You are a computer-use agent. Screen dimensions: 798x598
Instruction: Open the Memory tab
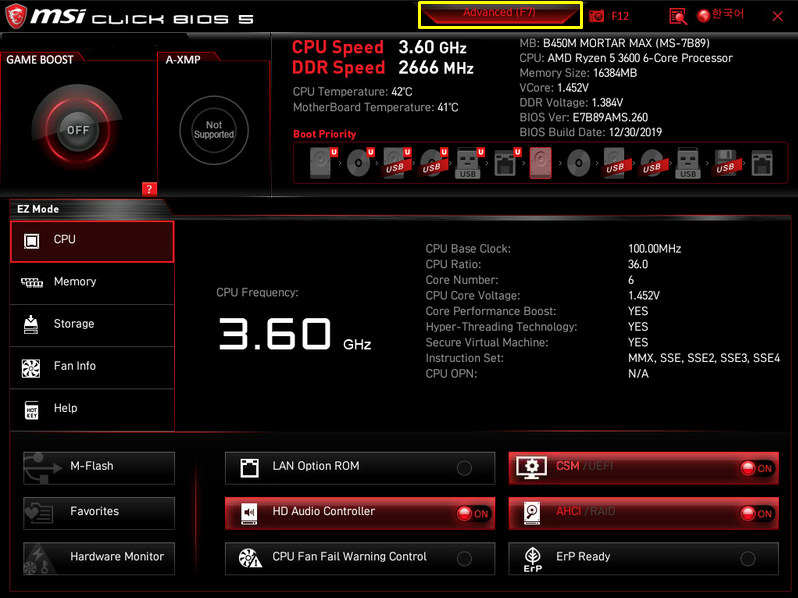(92, 283)
